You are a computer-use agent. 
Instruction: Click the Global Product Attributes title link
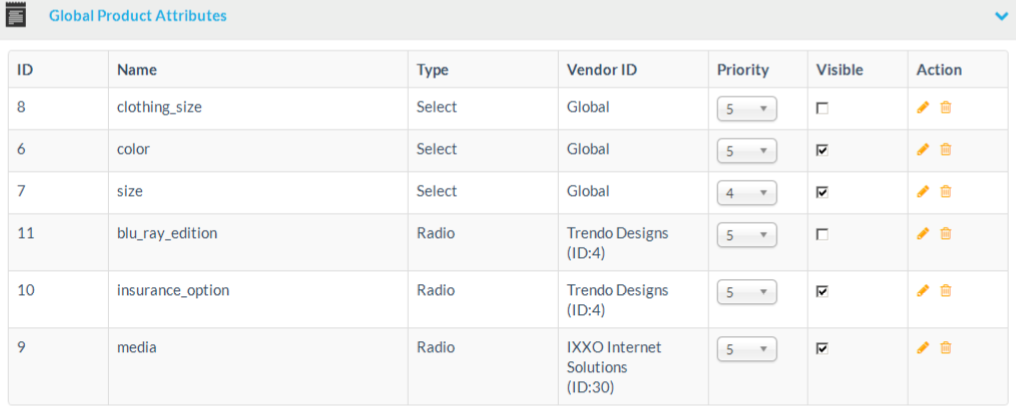138,16
